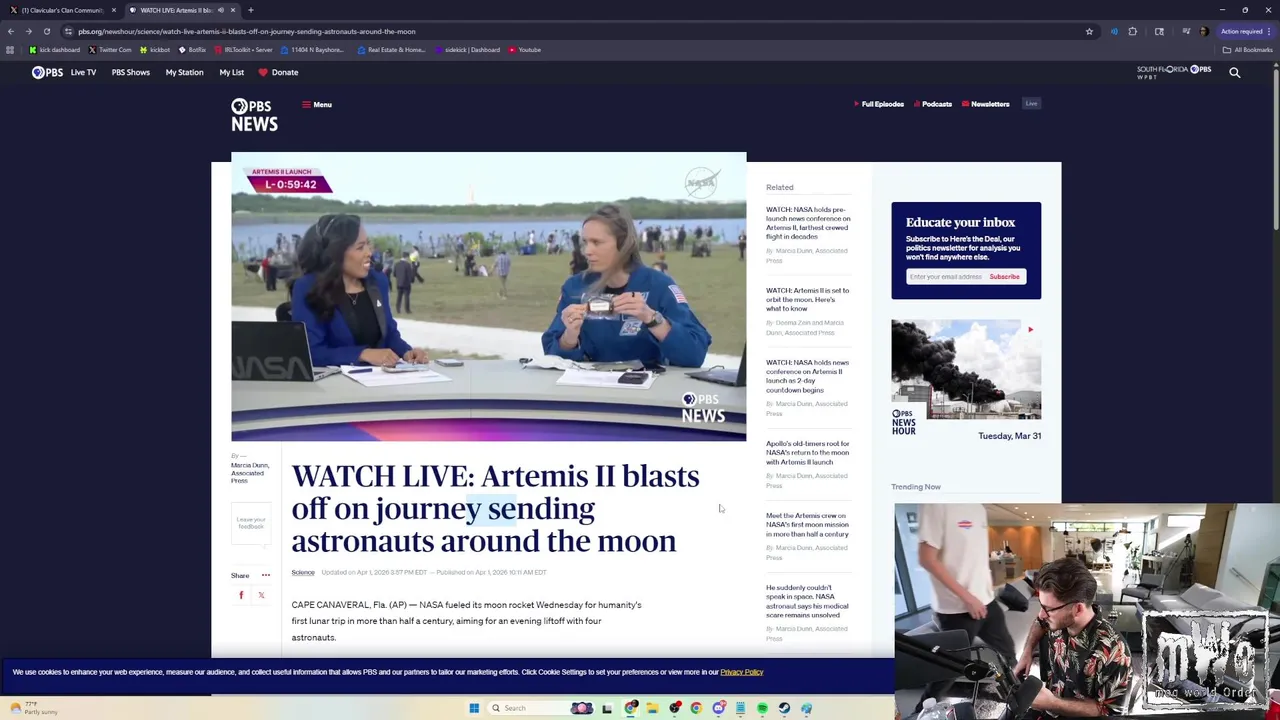
Task: Open the share more options dots
Action: click(x=265, y=575)
